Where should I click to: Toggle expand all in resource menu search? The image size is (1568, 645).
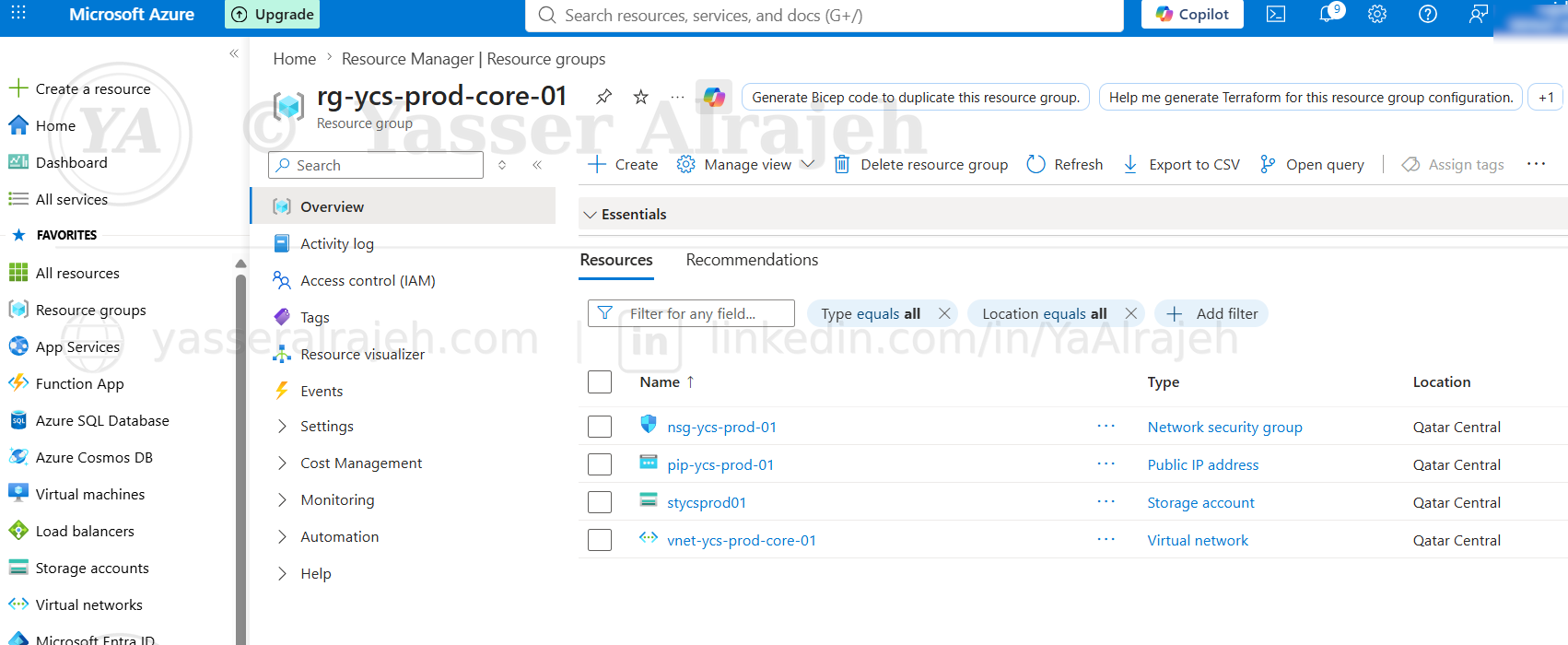(x=502, y=165)
